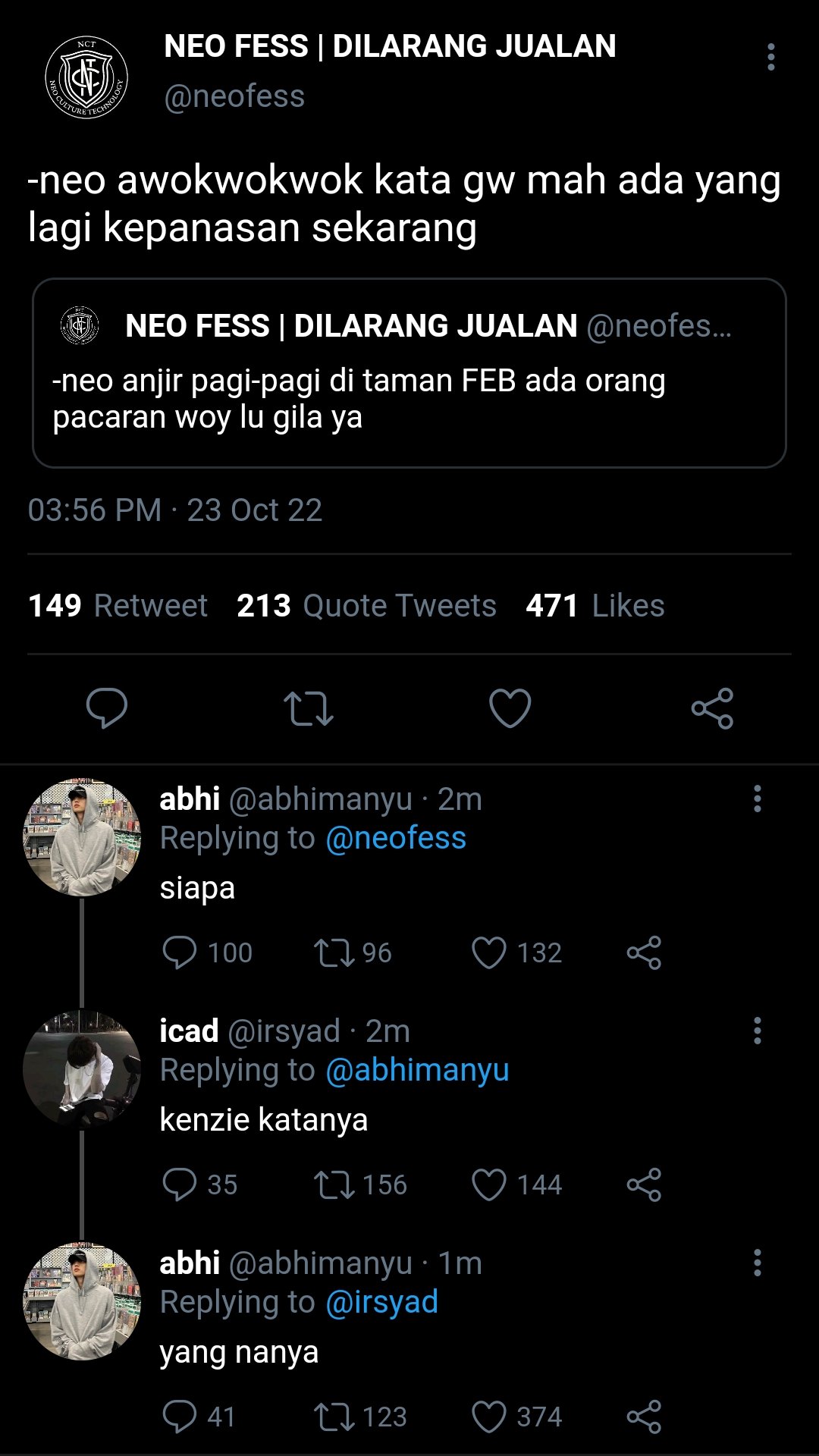Click the @neofess mention in abhi's reply

[396, 838]
